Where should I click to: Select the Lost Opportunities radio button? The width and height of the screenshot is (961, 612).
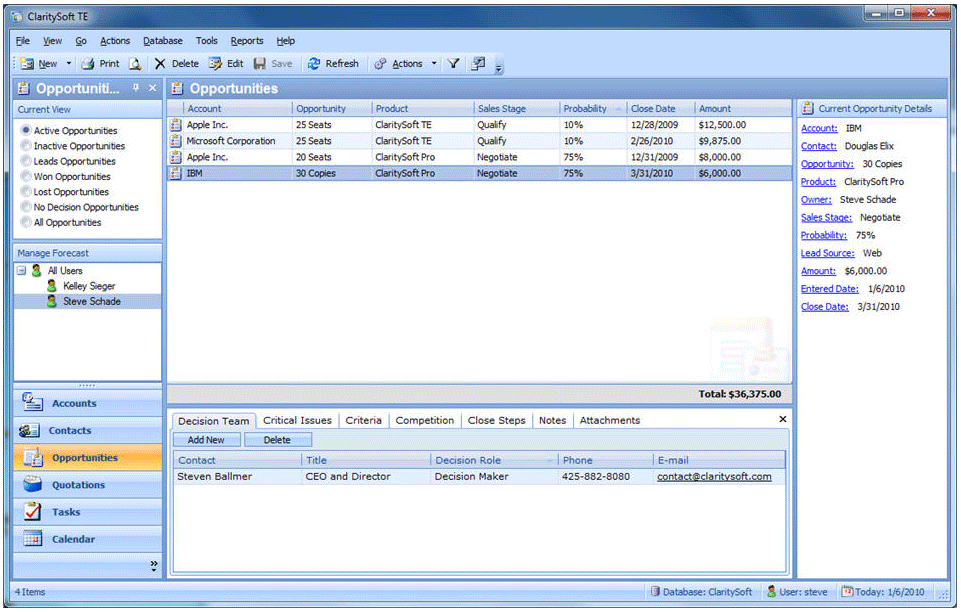(x=26, y=192)
